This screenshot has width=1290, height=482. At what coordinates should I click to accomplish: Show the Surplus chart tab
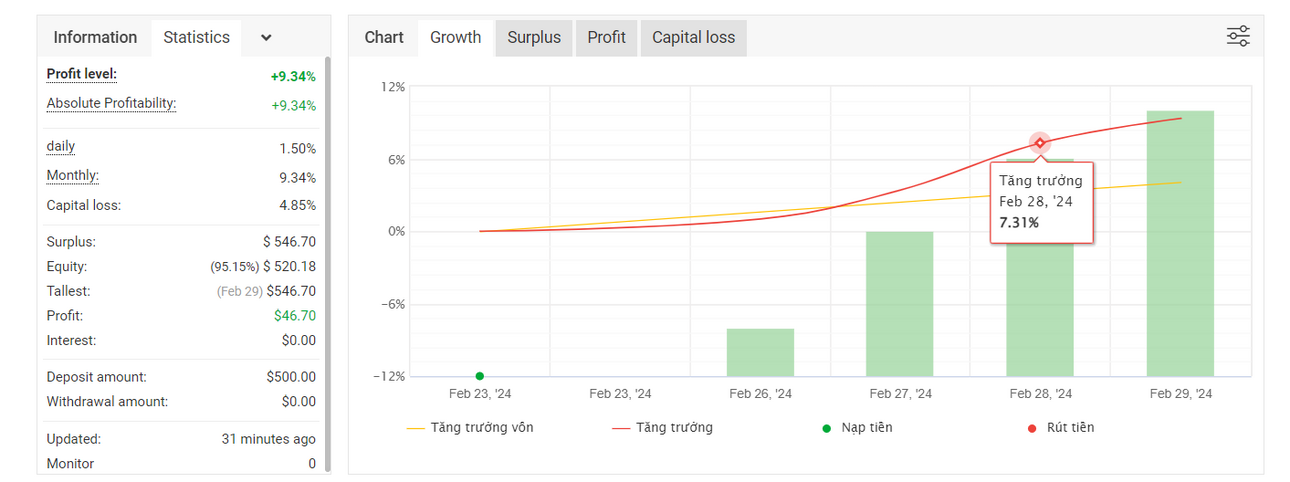(x=534, y=37)
